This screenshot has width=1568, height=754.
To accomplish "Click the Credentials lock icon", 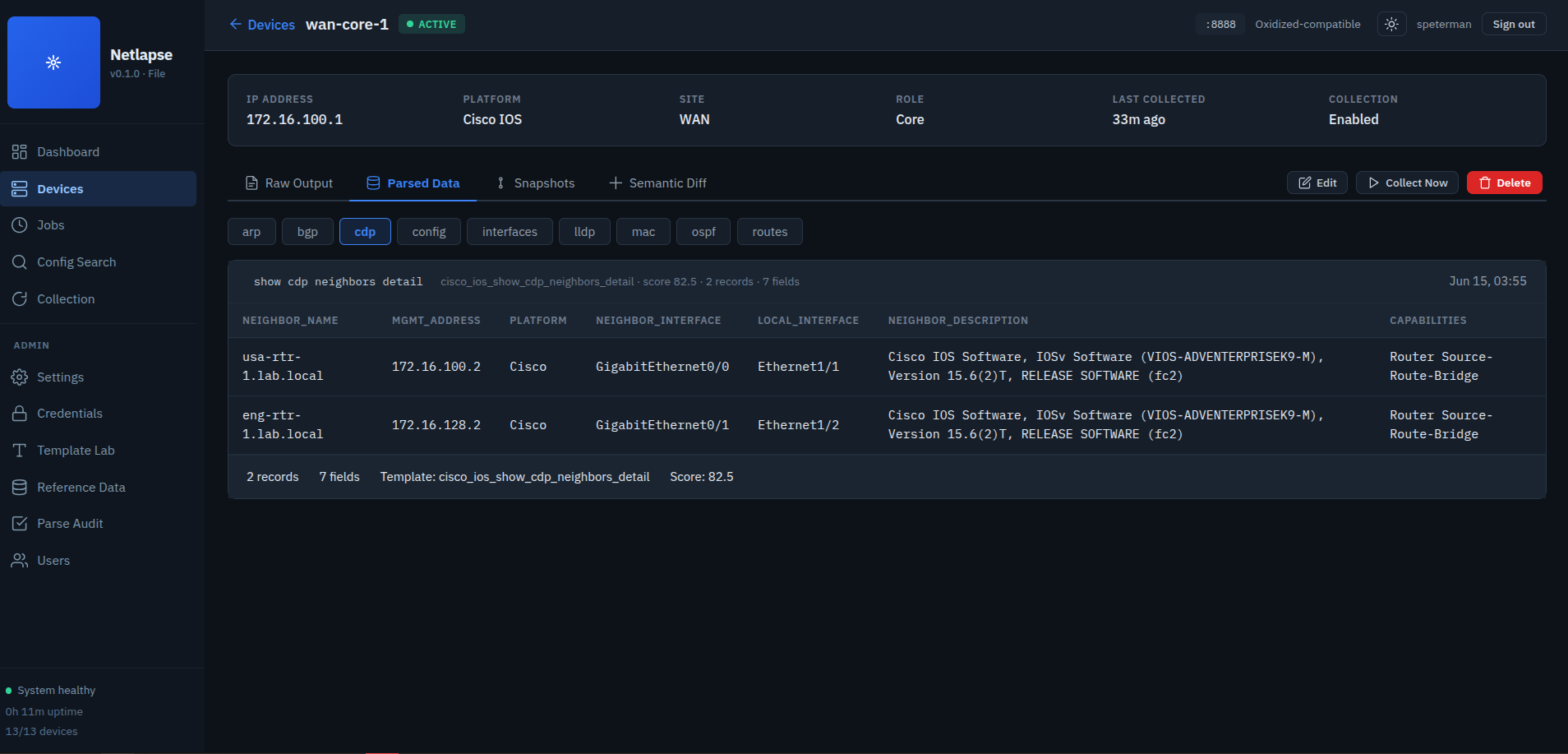I will click(20, 414).
